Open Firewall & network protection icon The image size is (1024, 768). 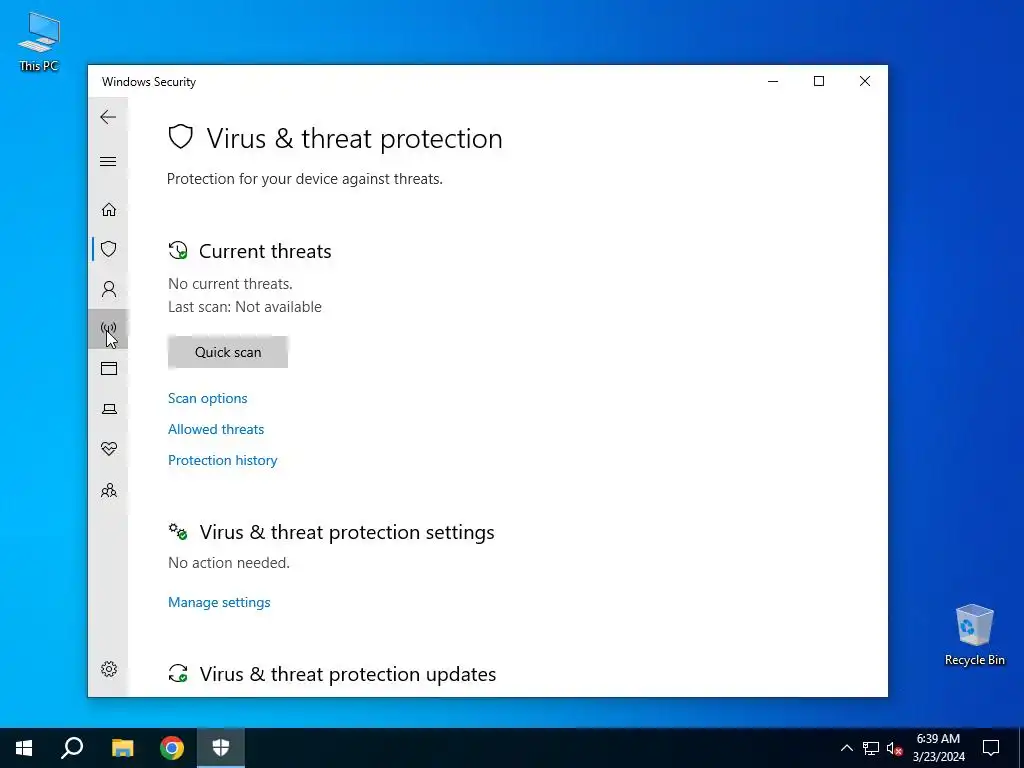pos(108,329)
